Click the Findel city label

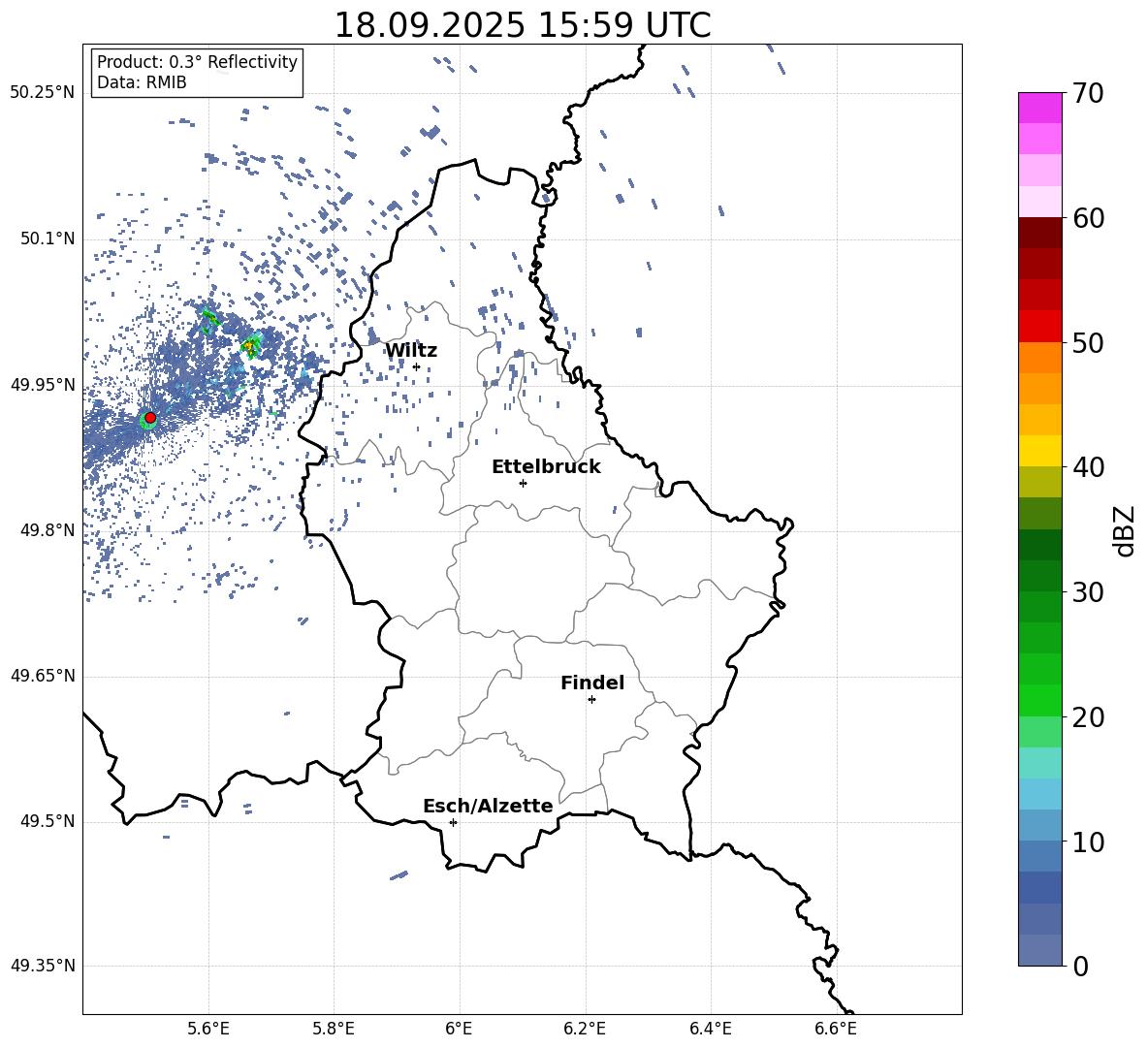[592, 683]
